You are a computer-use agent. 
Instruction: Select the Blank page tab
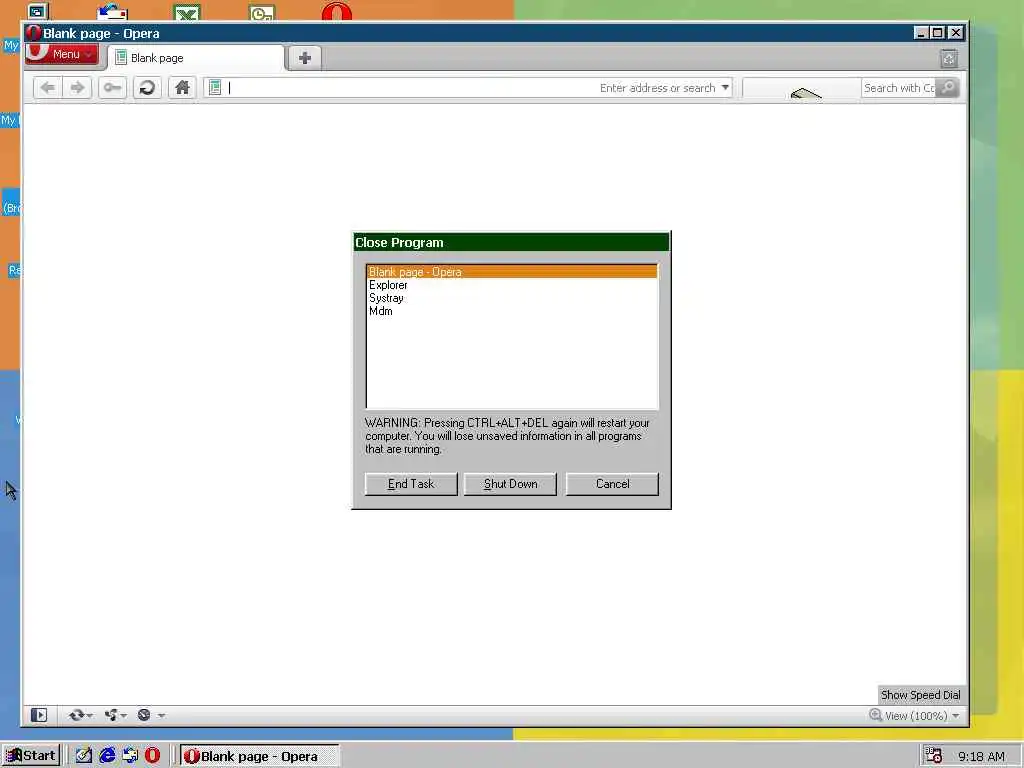click(x=196, y=58)
